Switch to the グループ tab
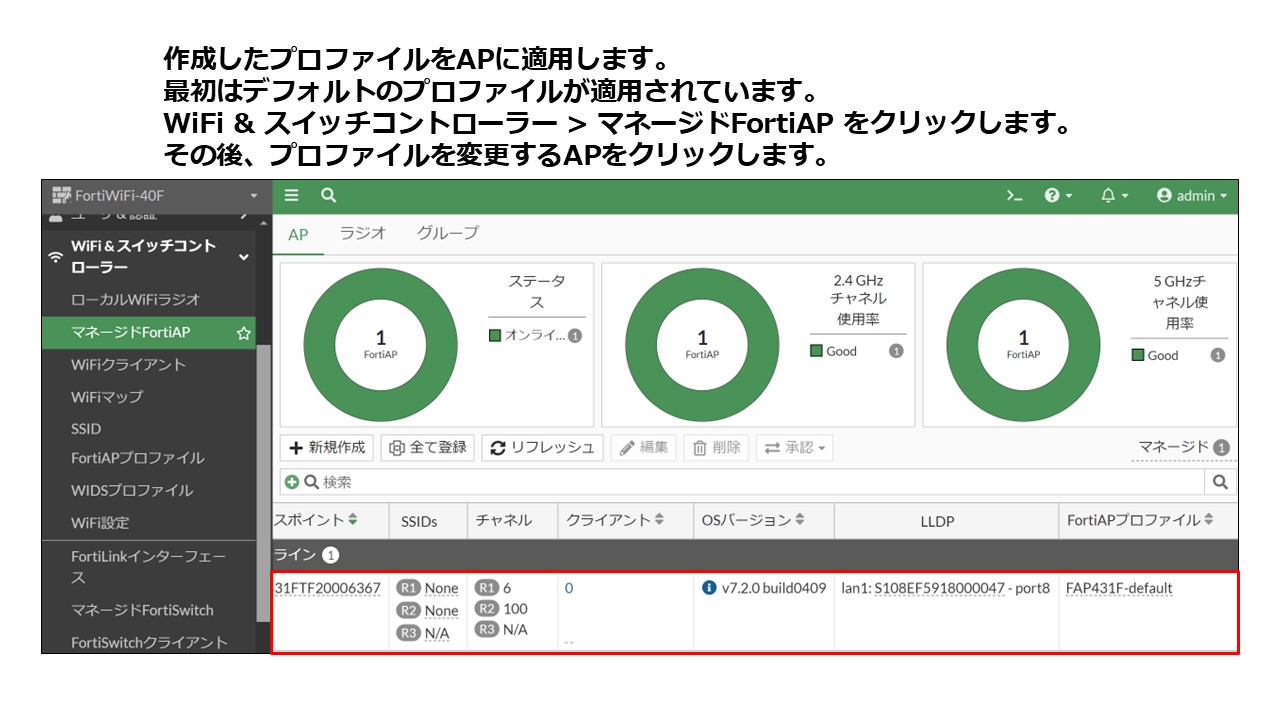The height and width of the screenshot is (720, 1280). pyautogui.click(x=447, y=233)
